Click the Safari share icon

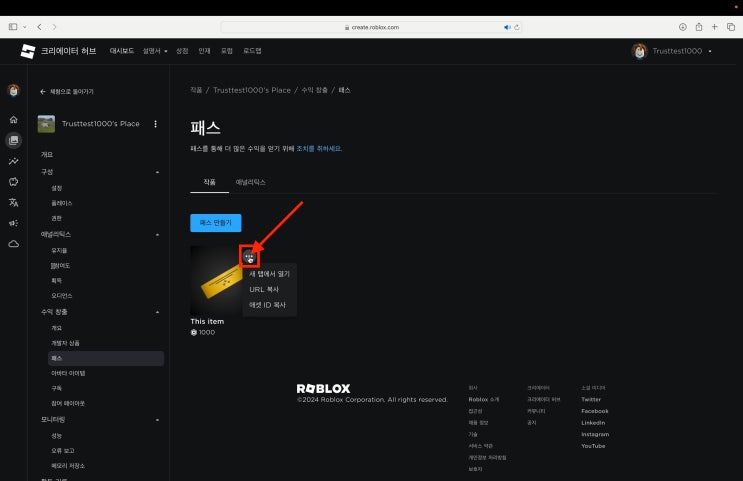click(x=699, y=27)
